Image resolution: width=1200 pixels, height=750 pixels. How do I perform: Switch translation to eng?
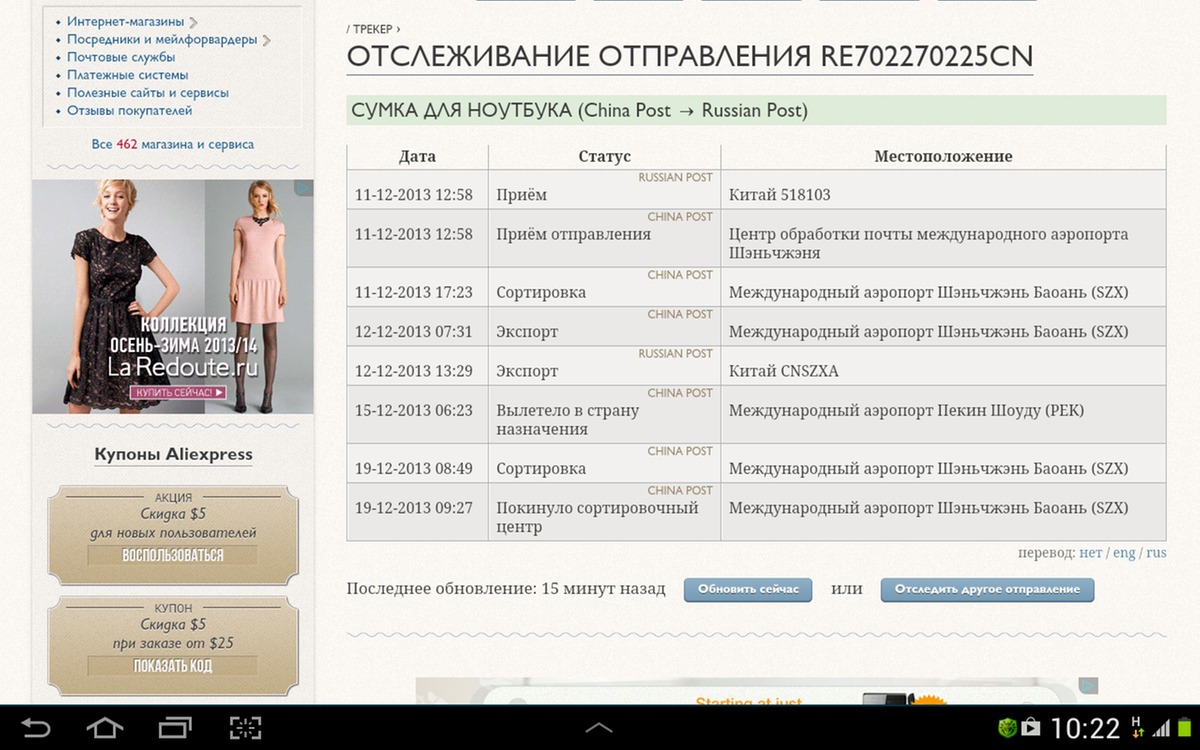click(1124, 553)
